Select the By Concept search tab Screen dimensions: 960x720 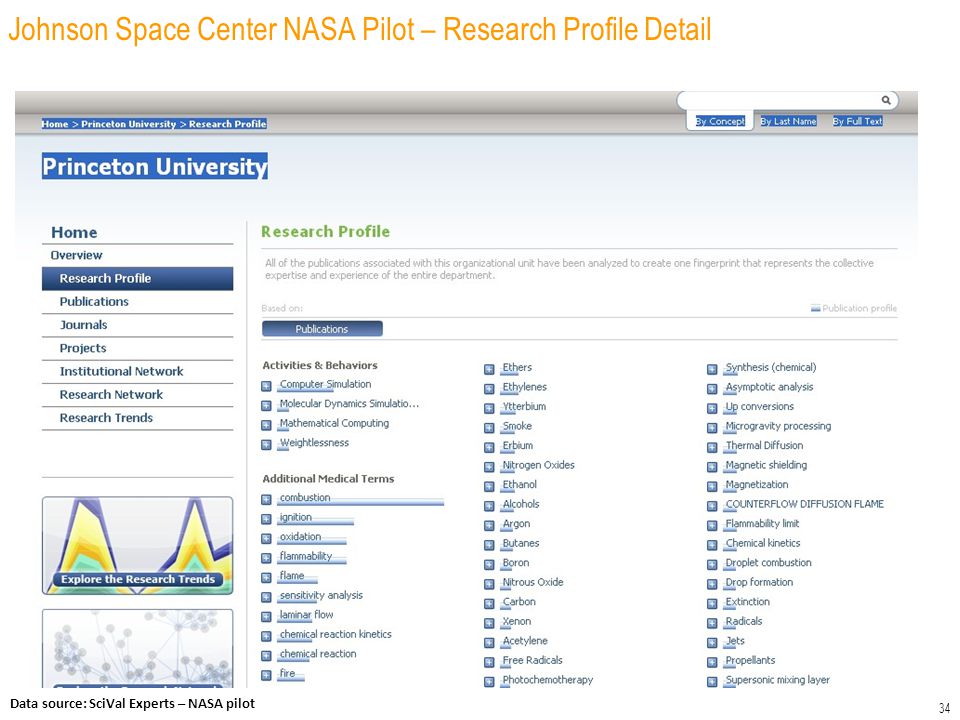point(720,121)
